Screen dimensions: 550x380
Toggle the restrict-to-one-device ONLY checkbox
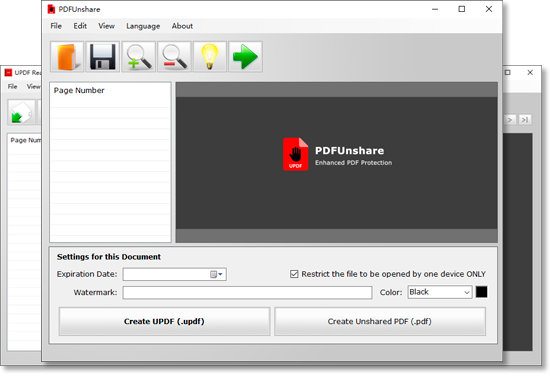[x=294, y=274]
